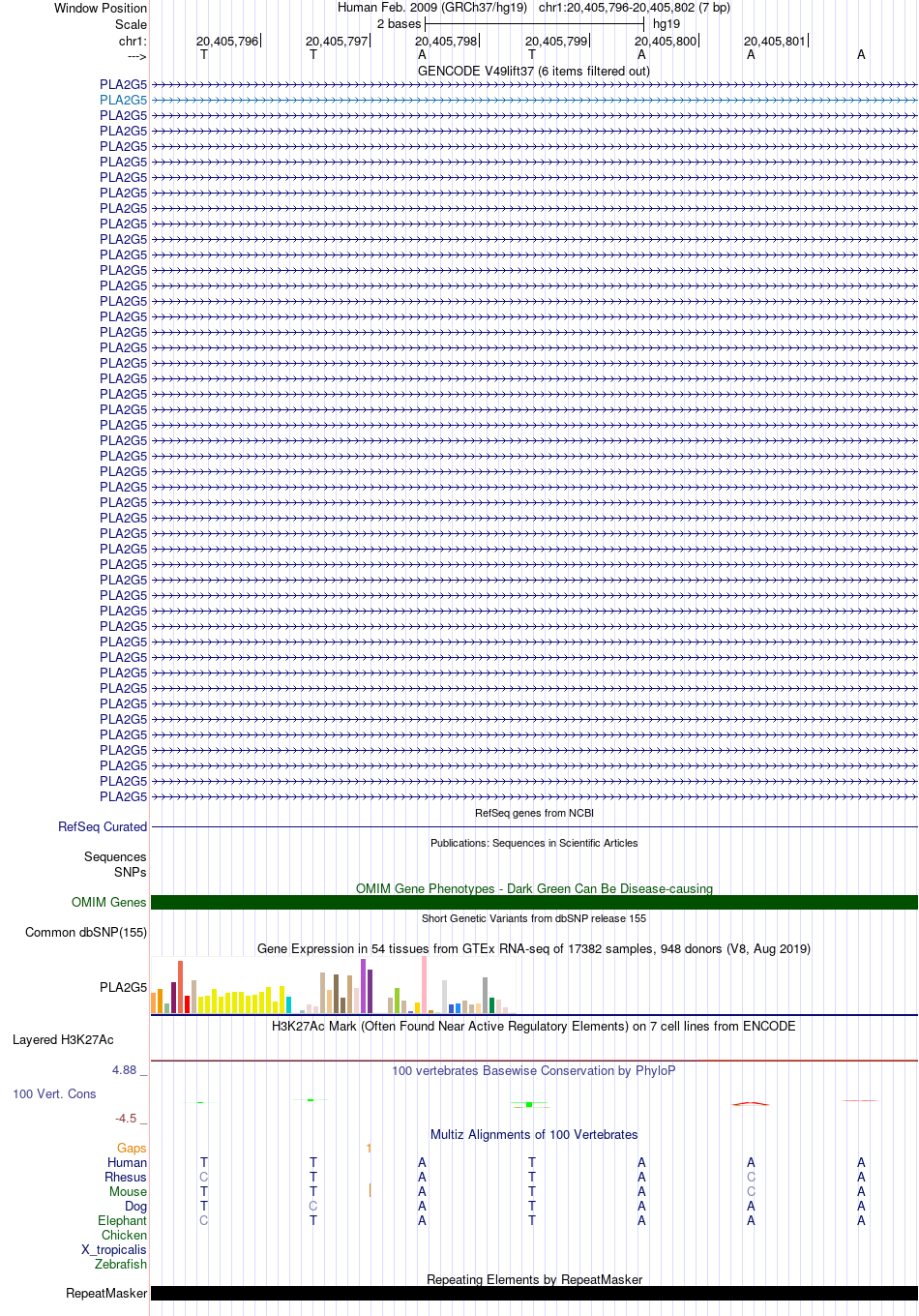
Task: Click the red negative PhyloP marker
Action: click(751, 1103)
